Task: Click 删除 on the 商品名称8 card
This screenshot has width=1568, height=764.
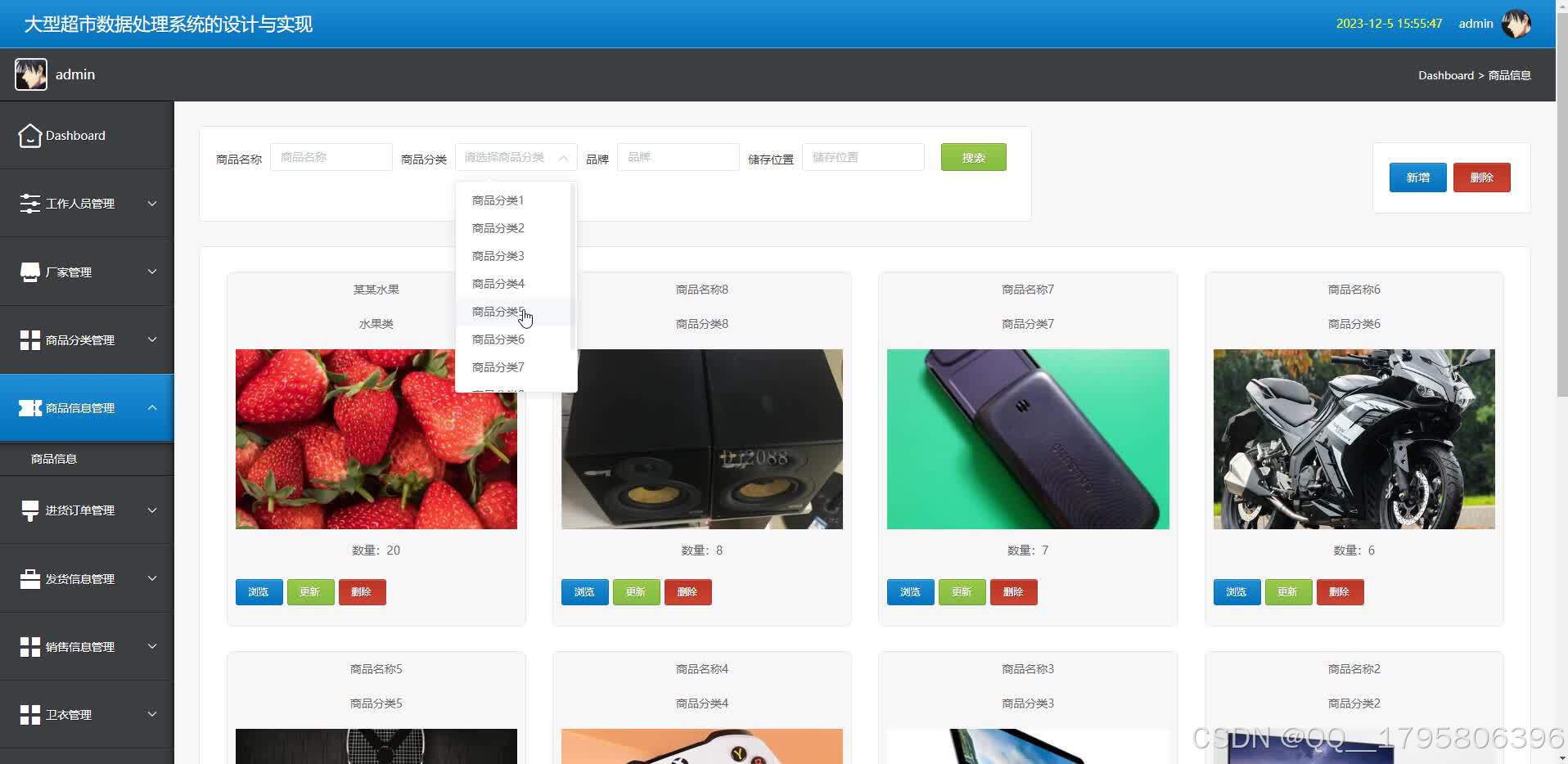Action: tap(687, 592)
